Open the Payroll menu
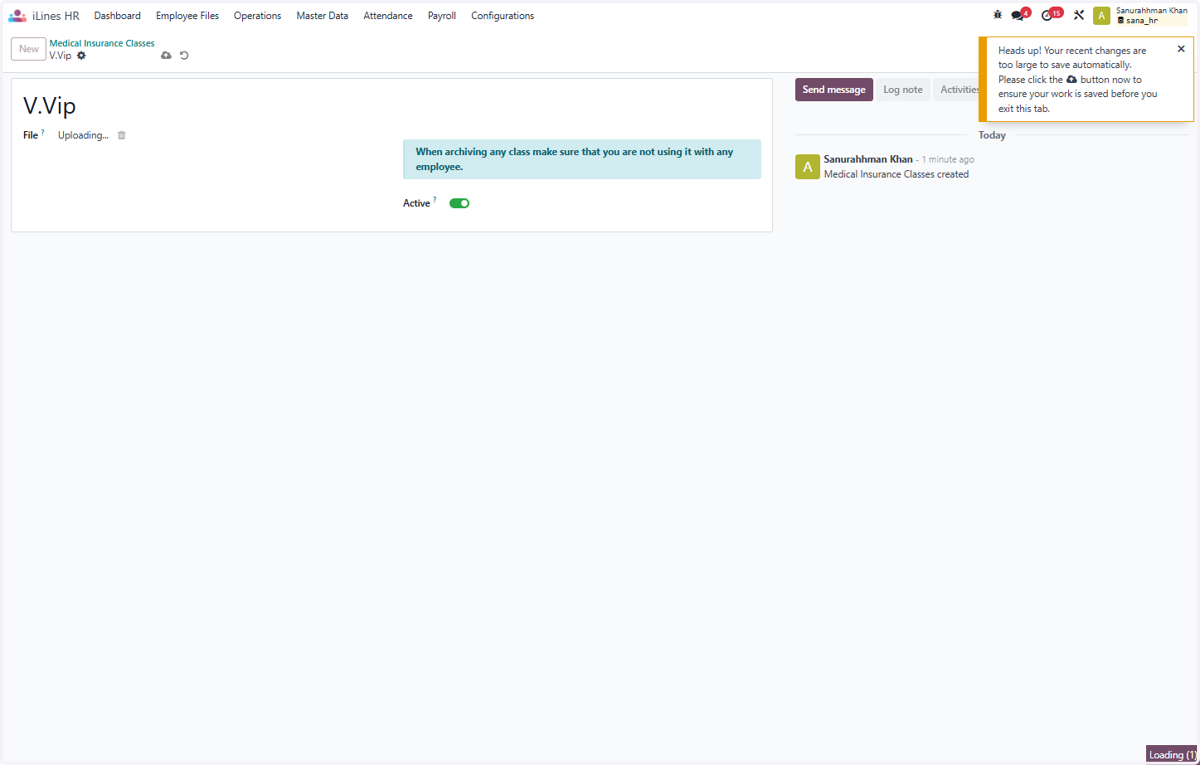The height and width of the screenshot is (765, 1200). coord(442,15)
